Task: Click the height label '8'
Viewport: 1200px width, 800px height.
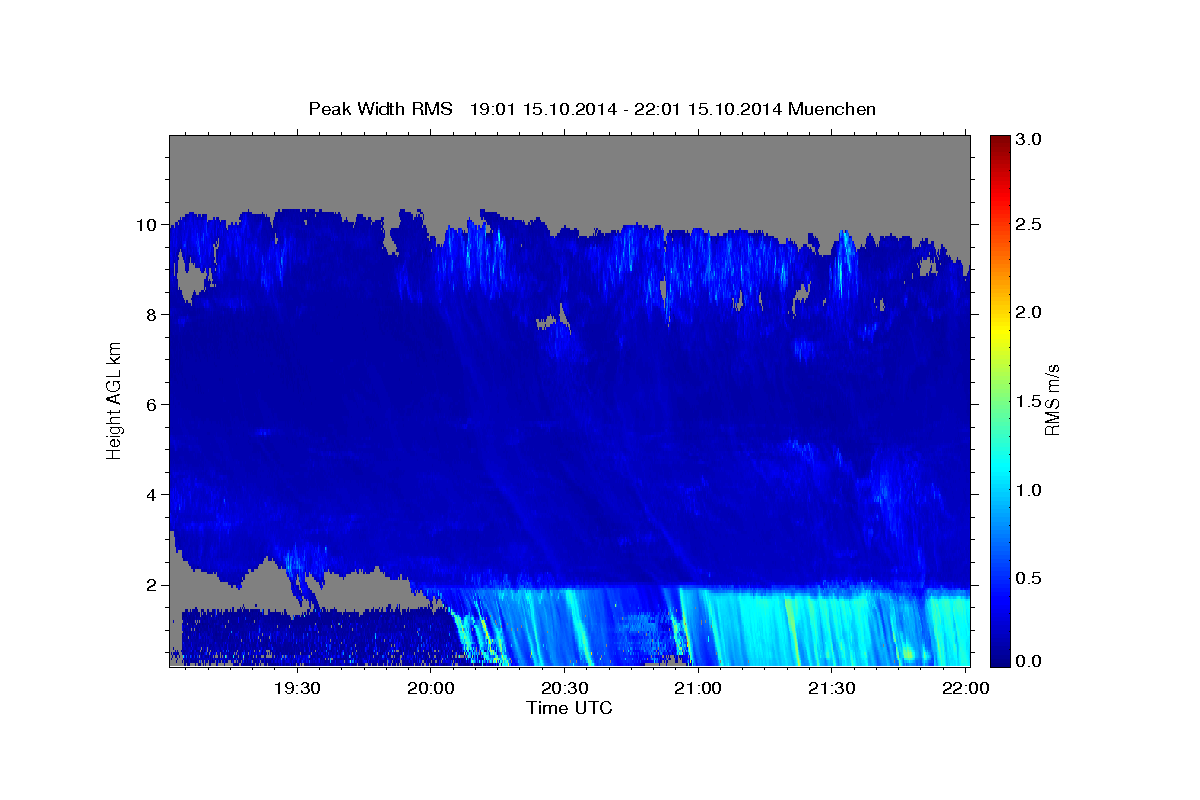Action: click(150, 315)
